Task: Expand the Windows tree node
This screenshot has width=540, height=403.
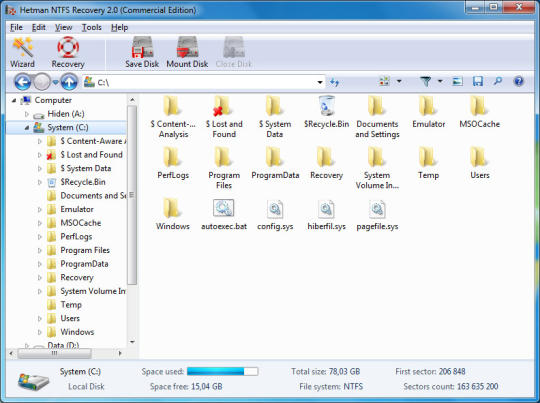Action: click(x=40, y=332)
